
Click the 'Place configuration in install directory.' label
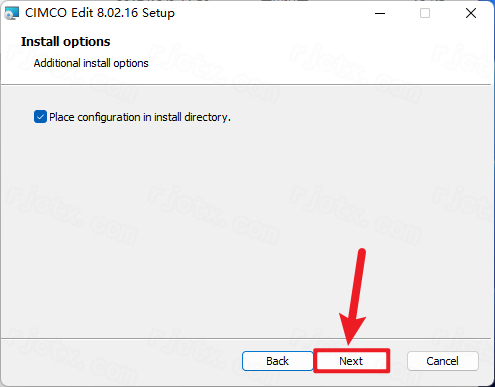140,117
